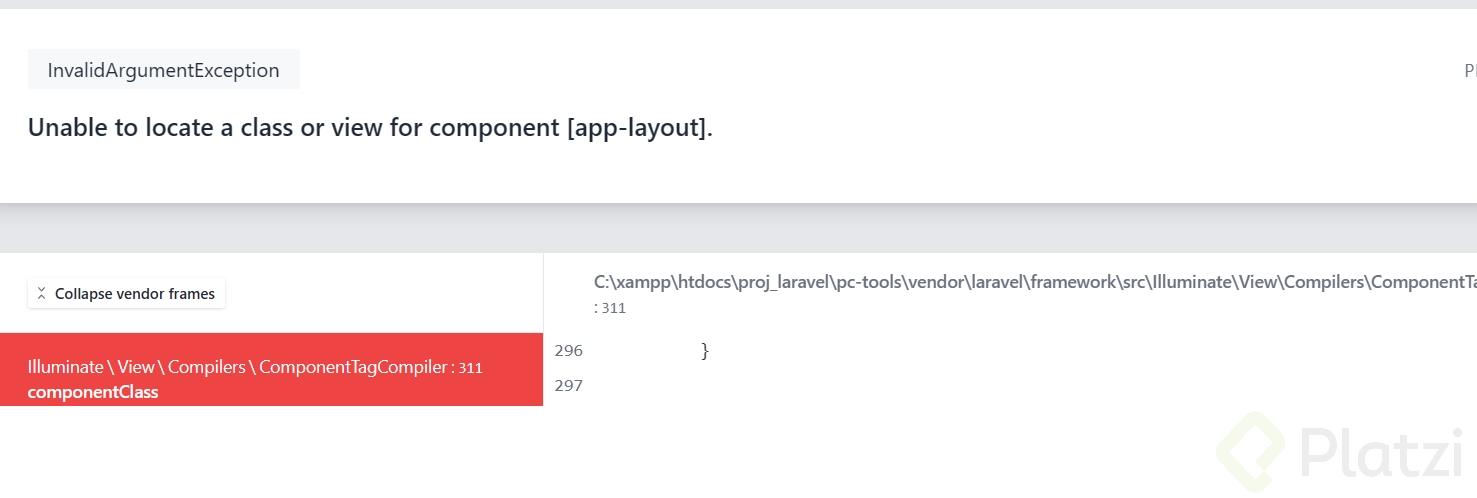This screenshot has width=1477, height=498.
Task: Click the ': 311' under the file path
Action: pyautogui.click(x=610, y=308)
